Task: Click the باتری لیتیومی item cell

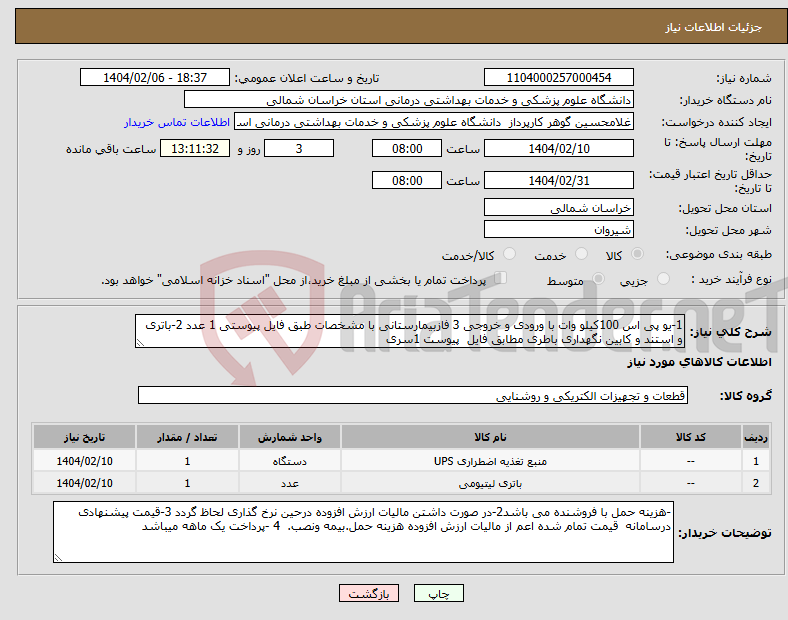Action: pos(490,483)
